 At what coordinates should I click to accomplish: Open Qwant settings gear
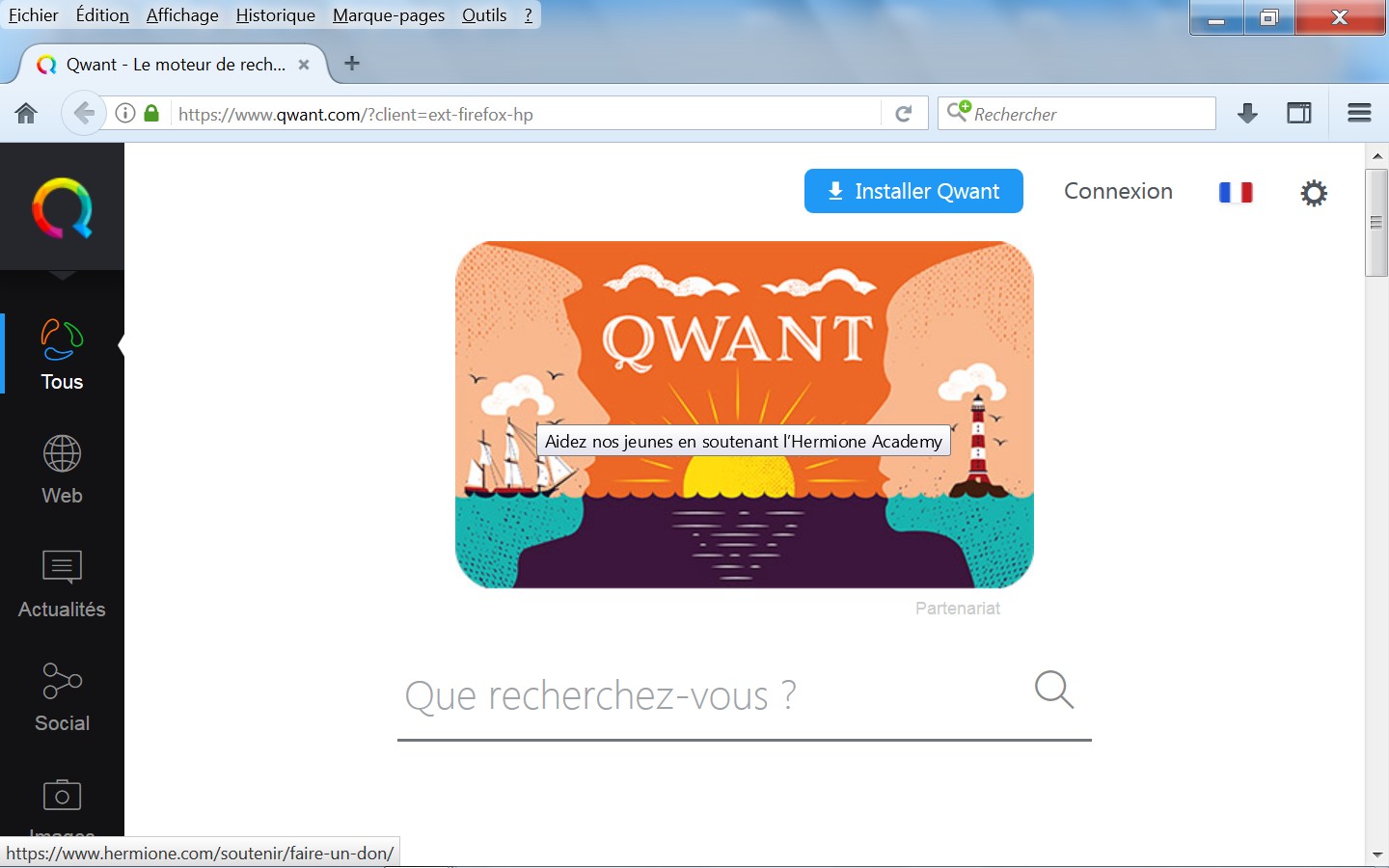[1314, 193]
